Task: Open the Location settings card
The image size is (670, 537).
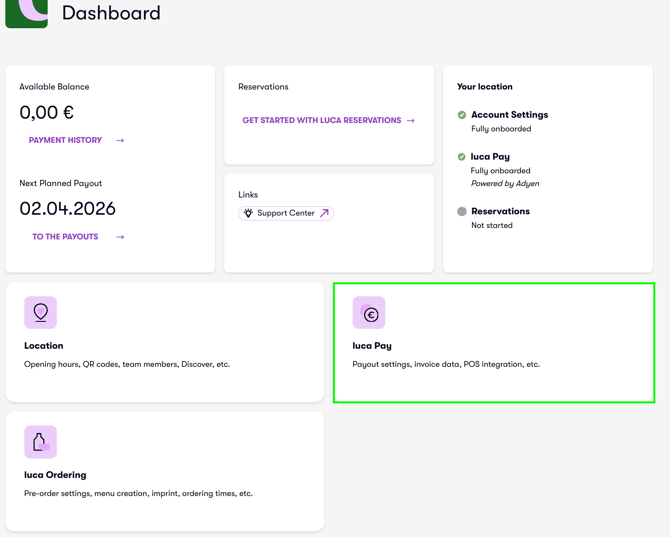Action: click(164, 342)
